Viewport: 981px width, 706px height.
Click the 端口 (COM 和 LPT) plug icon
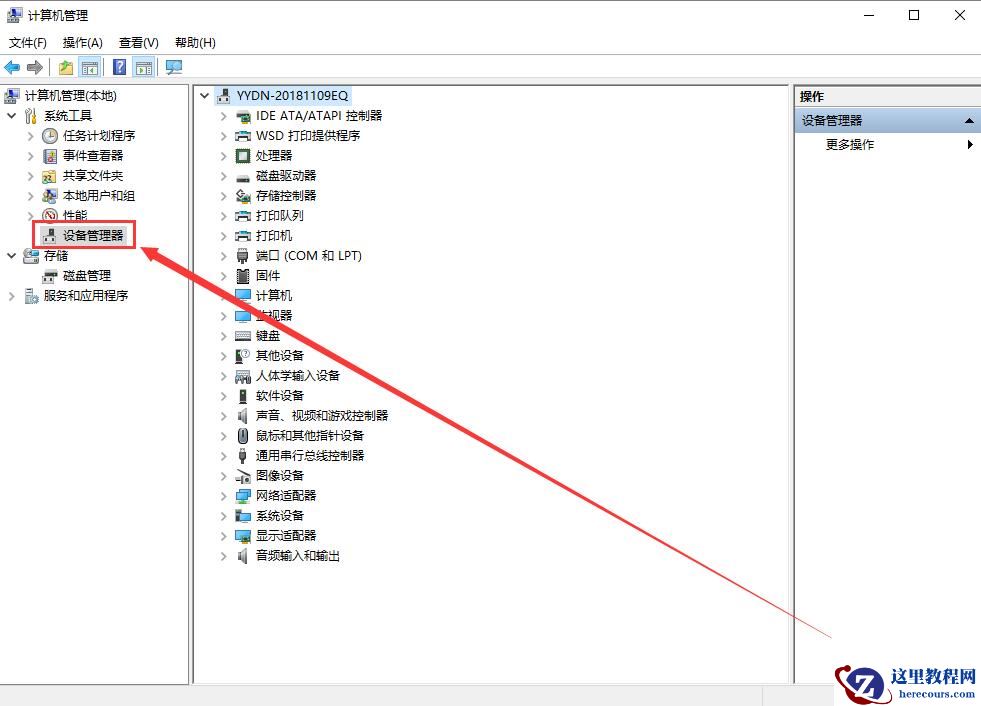pyautogui.click(x=243, y=256)
